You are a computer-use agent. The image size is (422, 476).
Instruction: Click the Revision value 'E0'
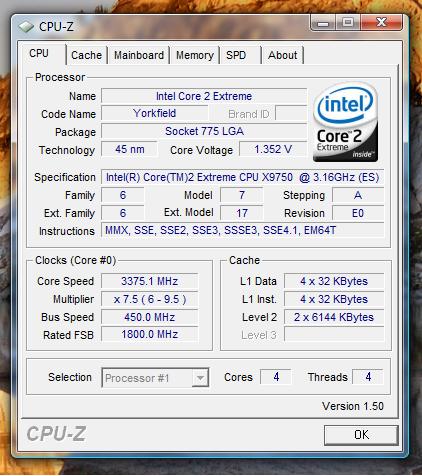pos(358,213)
